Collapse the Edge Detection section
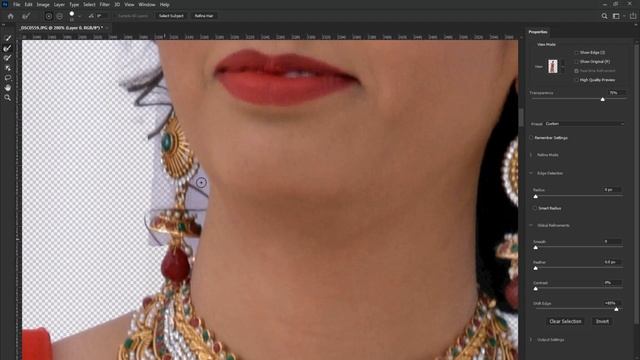 point(531,173)
